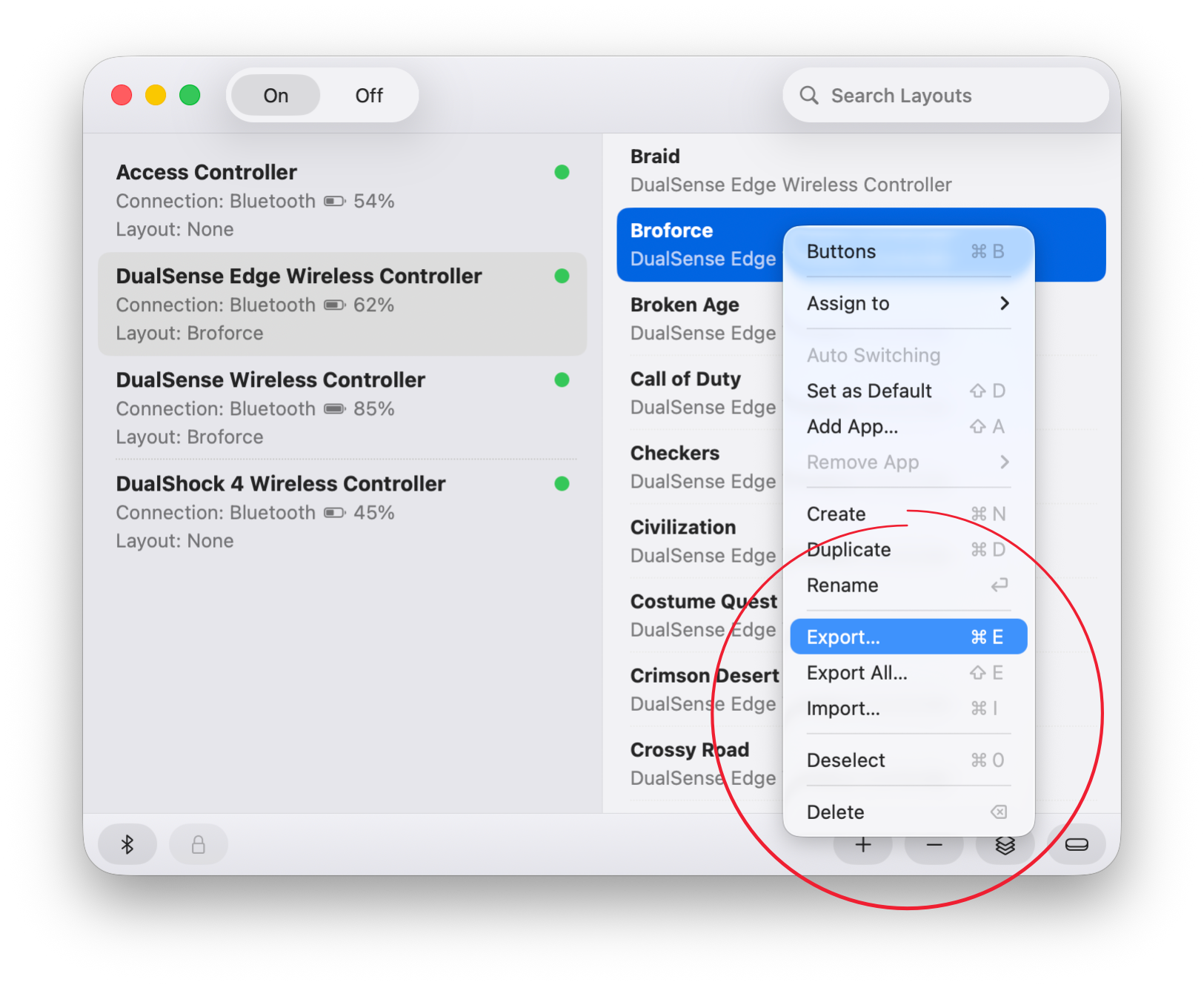Viewport: 1204px width, 985px height.
Task: Click the red close window button
Action: pyautogui.click(x=122, y=96)
